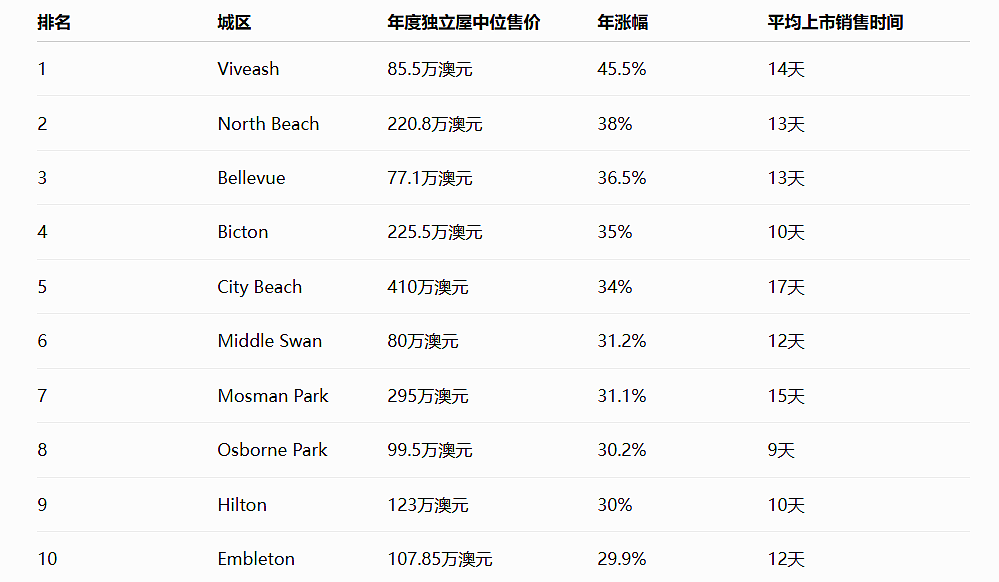This screenshot has height=582, width=999.
Task: Select the 107.85万澳元 price cell
Action: (x=440, y=559)
